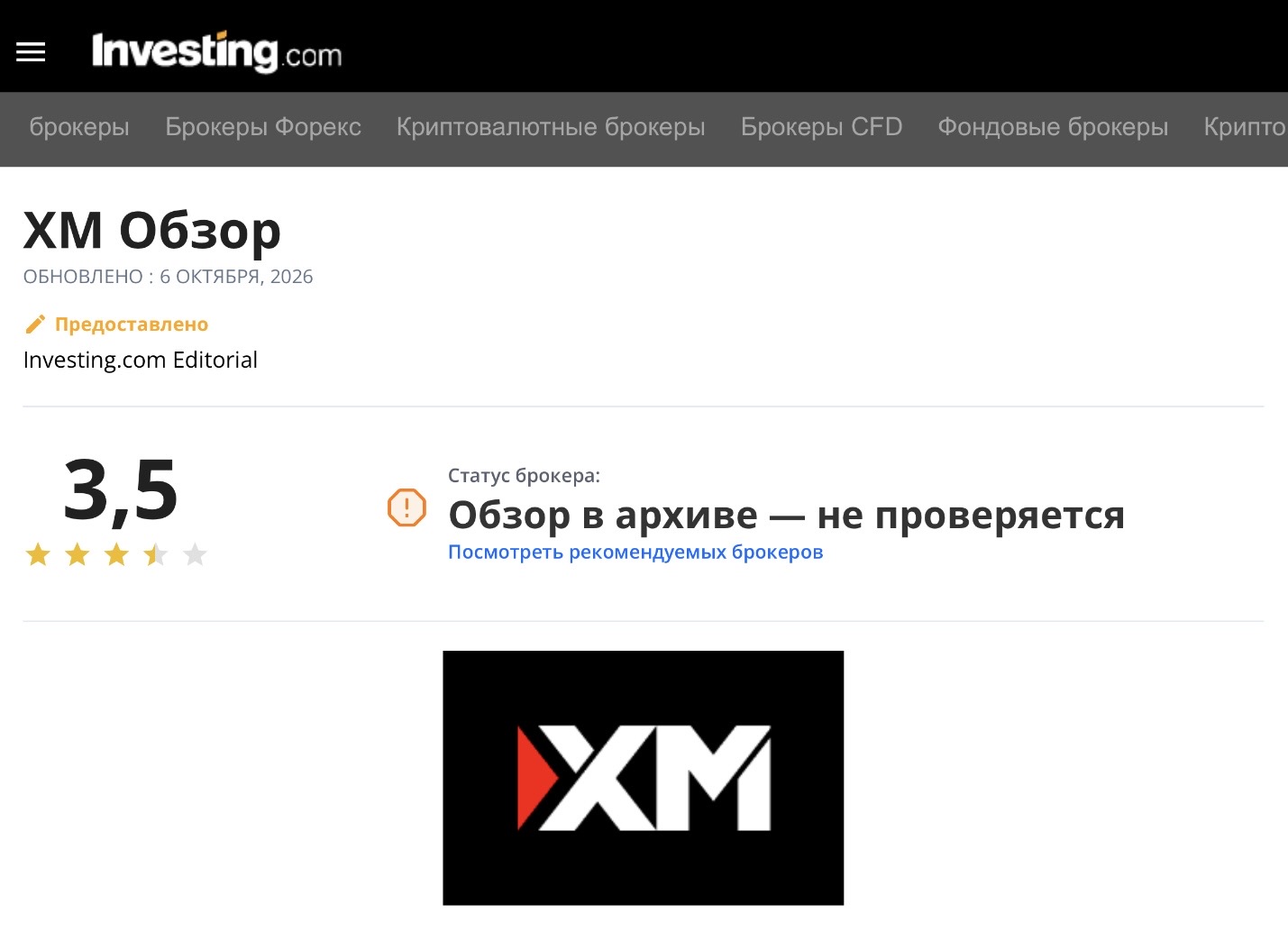Open Криптовалютные брокеры tab
This screenshot has height=941, width=1288.
point(551,127)
